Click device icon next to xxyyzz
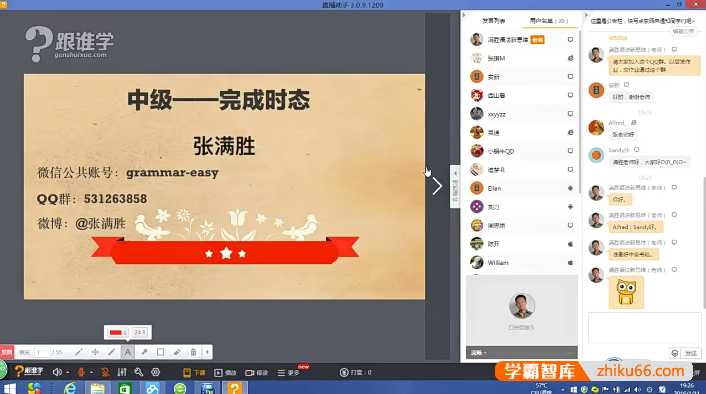 570,114
